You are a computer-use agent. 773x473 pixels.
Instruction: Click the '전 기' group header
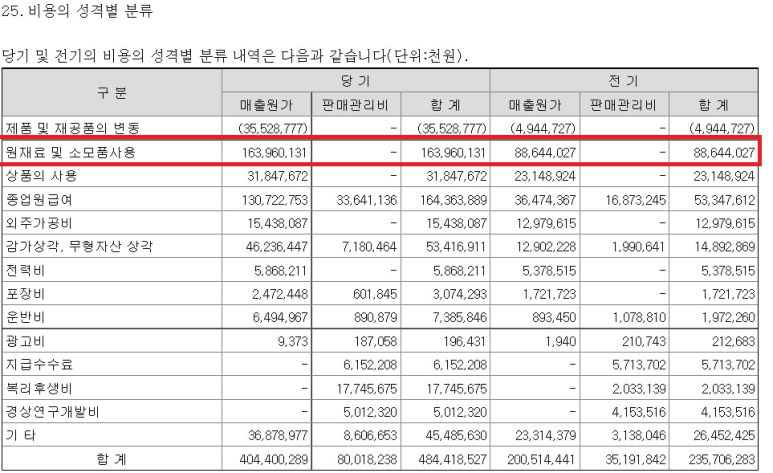[x=624, y=80]
